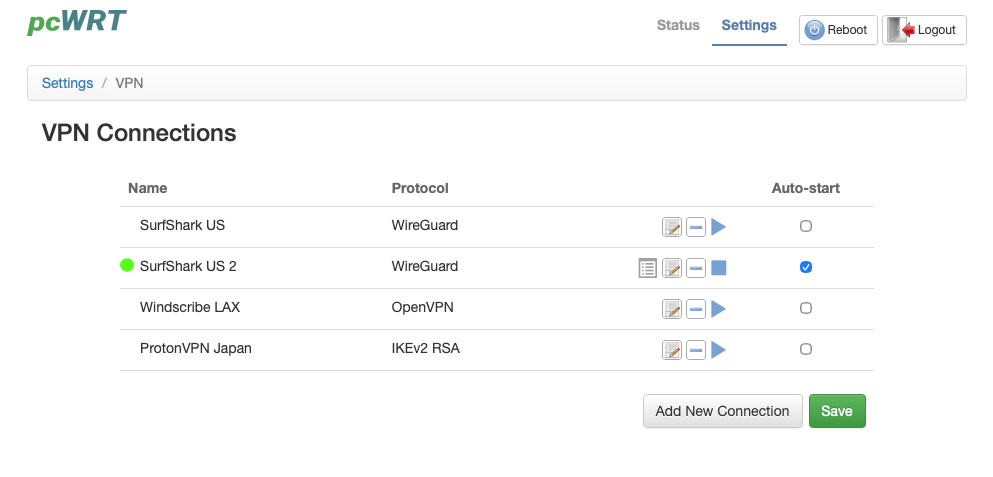Start the SurfShark US VPN connection
Image resolution: width=993 pixels, height=477 pixels.
point(718,227)
